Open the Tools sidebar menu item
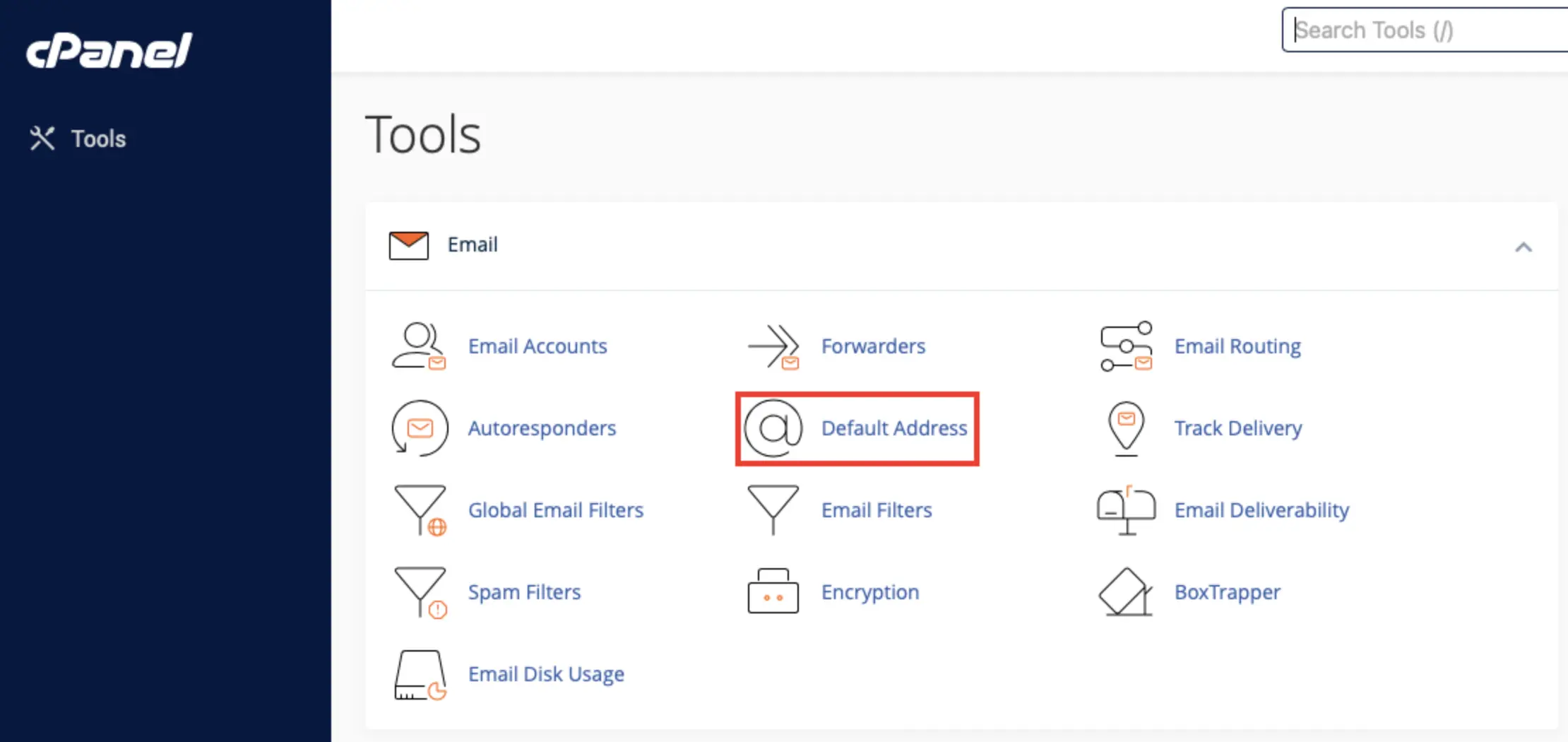This screenshot has width=1568, height=742. [x=78, y=139]
